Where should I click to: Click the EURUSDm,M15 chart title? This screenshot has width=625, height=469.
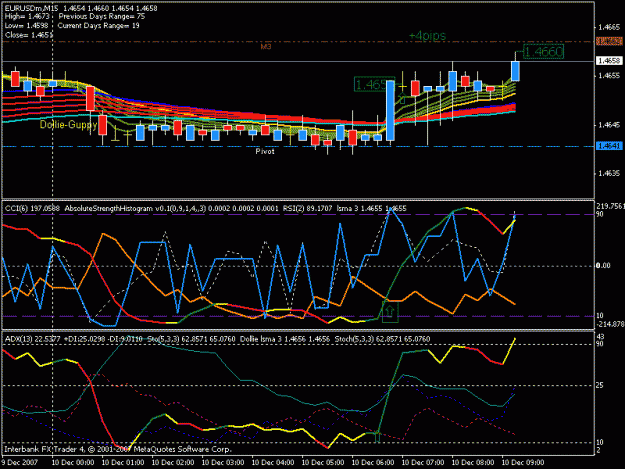(x=31, y=8)
